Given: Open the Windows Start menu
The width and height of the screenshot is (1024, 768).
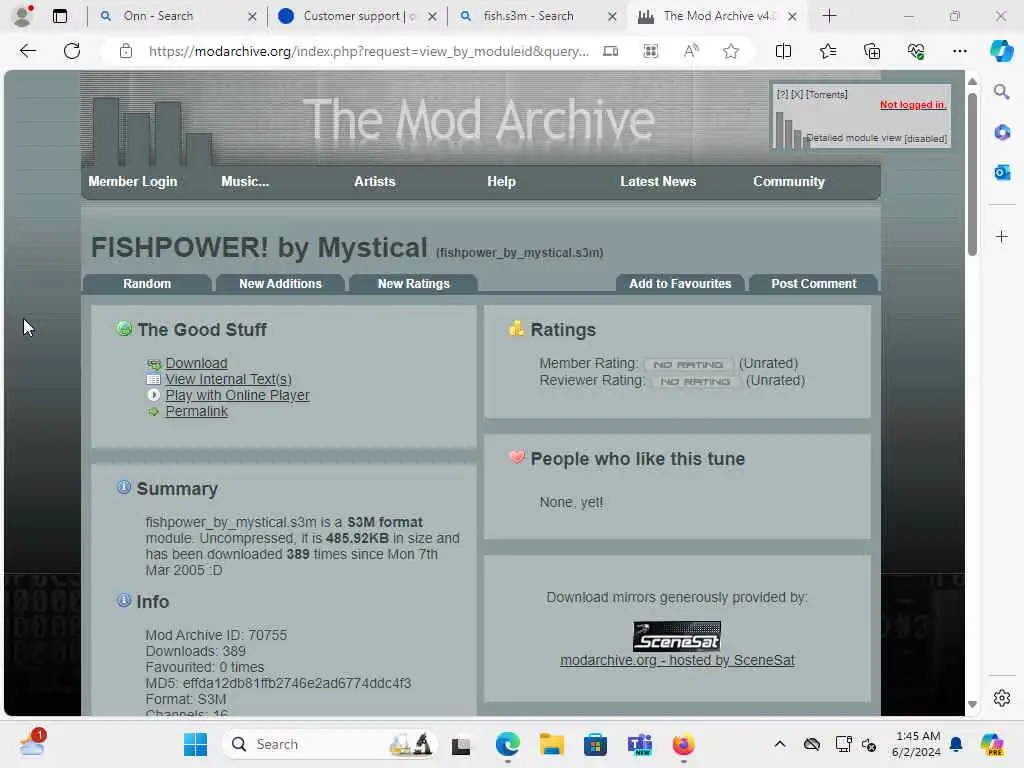Looking at the screenshot, I should tap(195, 744).
